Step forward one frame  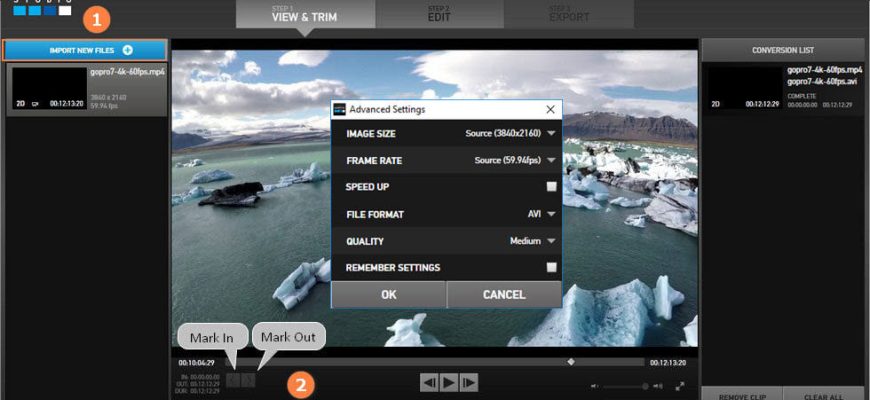pyautogui.click(x=469, y=382)
